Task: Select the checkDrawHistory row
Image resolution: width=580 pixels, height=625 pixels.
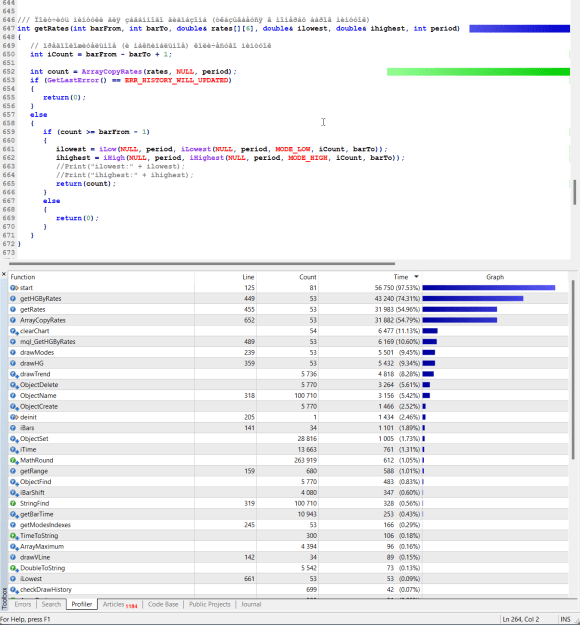Action: pyautogui.click(x=288, y=589)
